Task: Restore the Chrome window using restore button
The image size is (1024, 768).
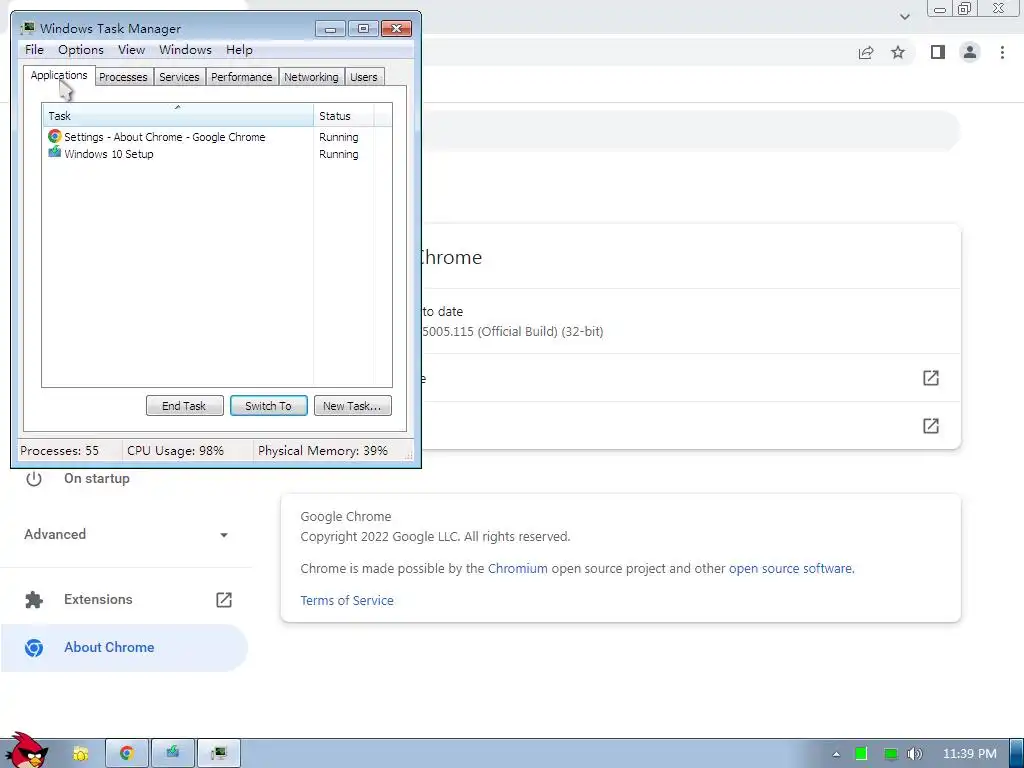Action: [x=965, y=8]
